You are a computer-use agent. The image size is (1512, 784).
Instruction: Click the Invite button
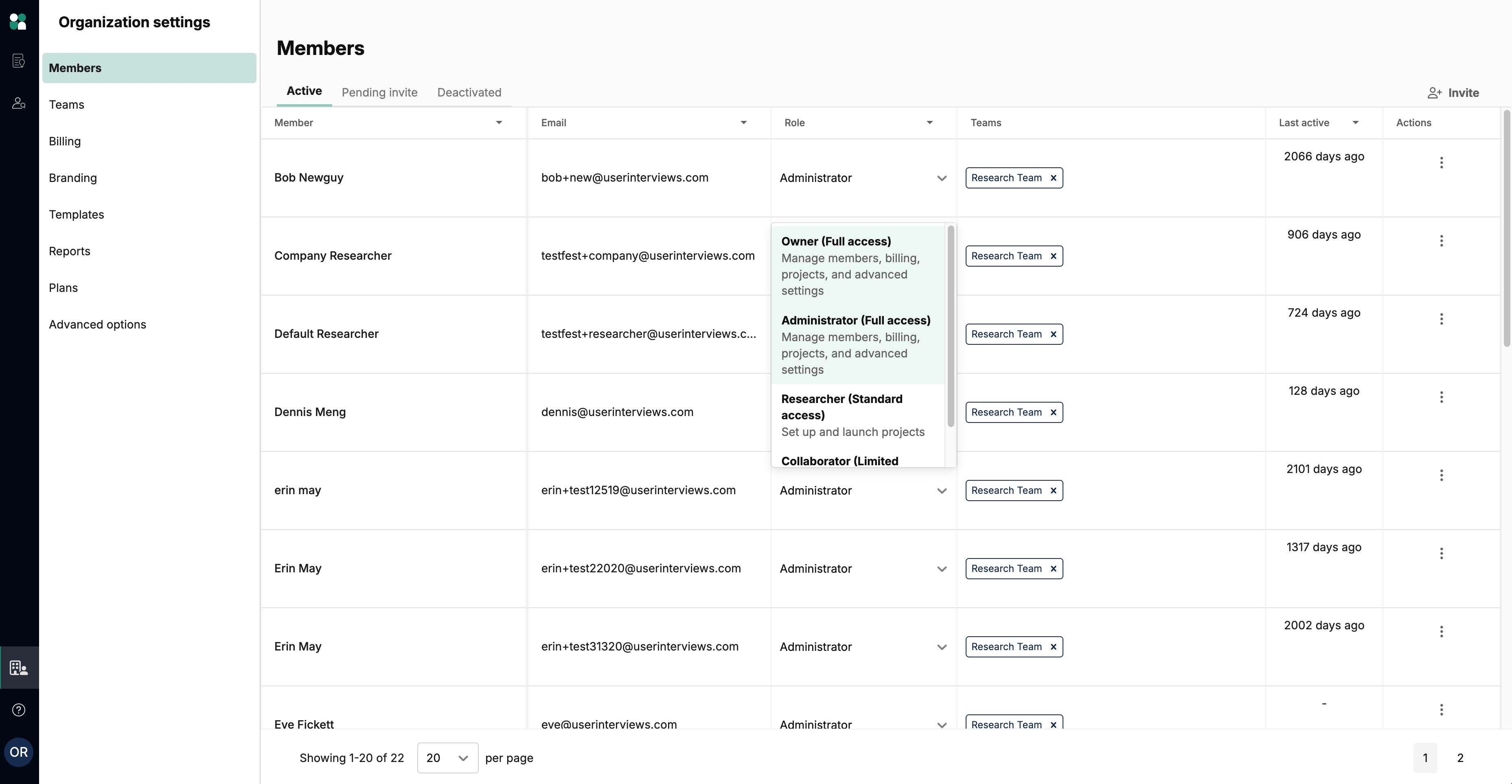click(x=1453, y=93)
